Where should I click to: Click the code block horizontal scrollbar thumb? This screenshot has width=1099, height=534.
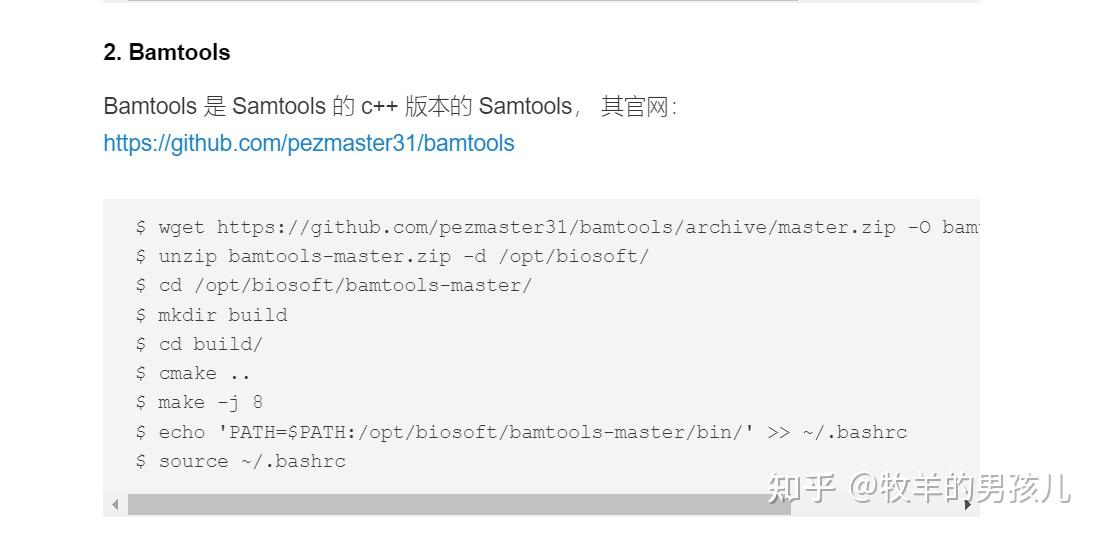458,505
